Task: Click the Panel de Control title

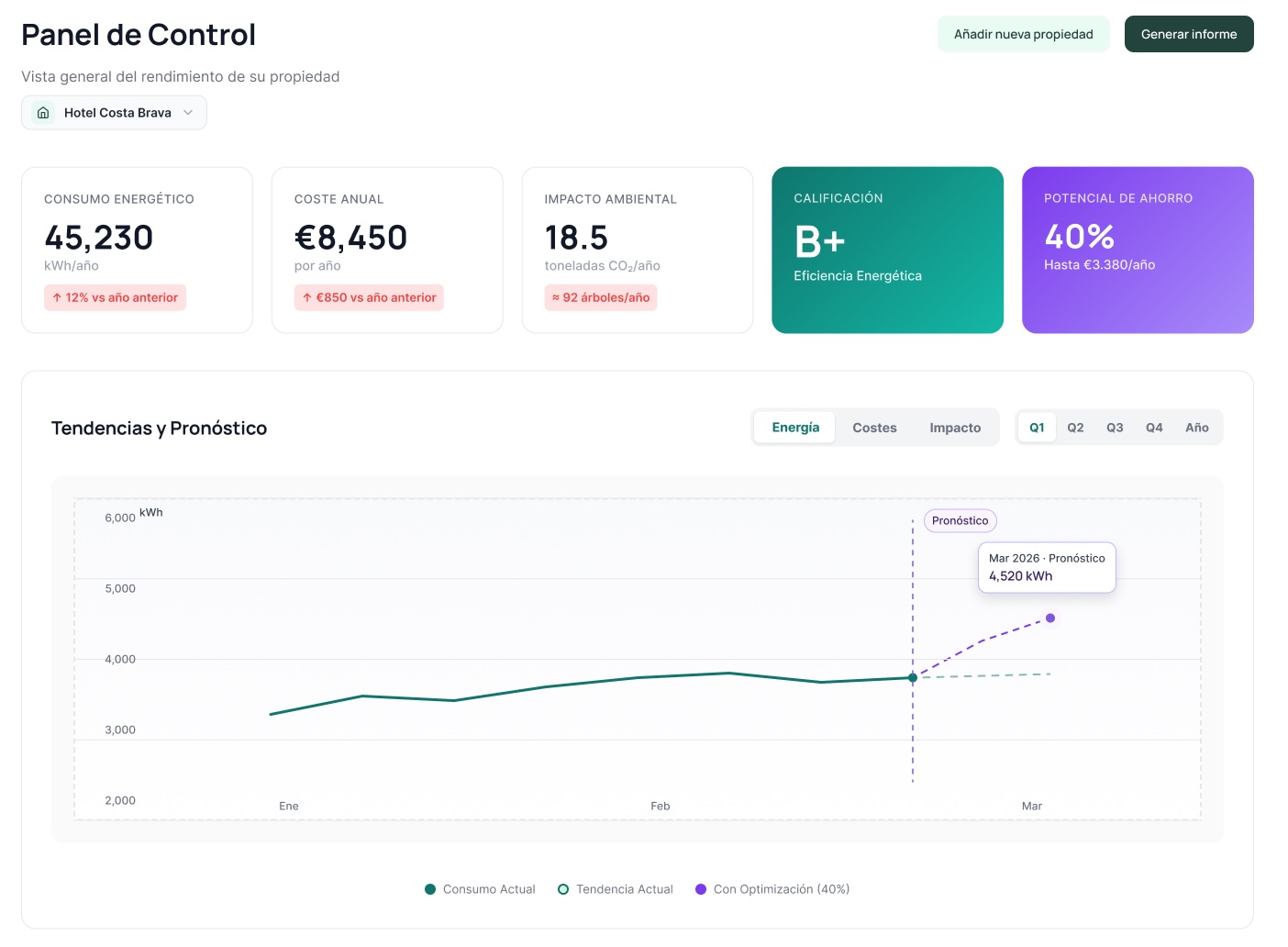Action: [x=139, y=35]
